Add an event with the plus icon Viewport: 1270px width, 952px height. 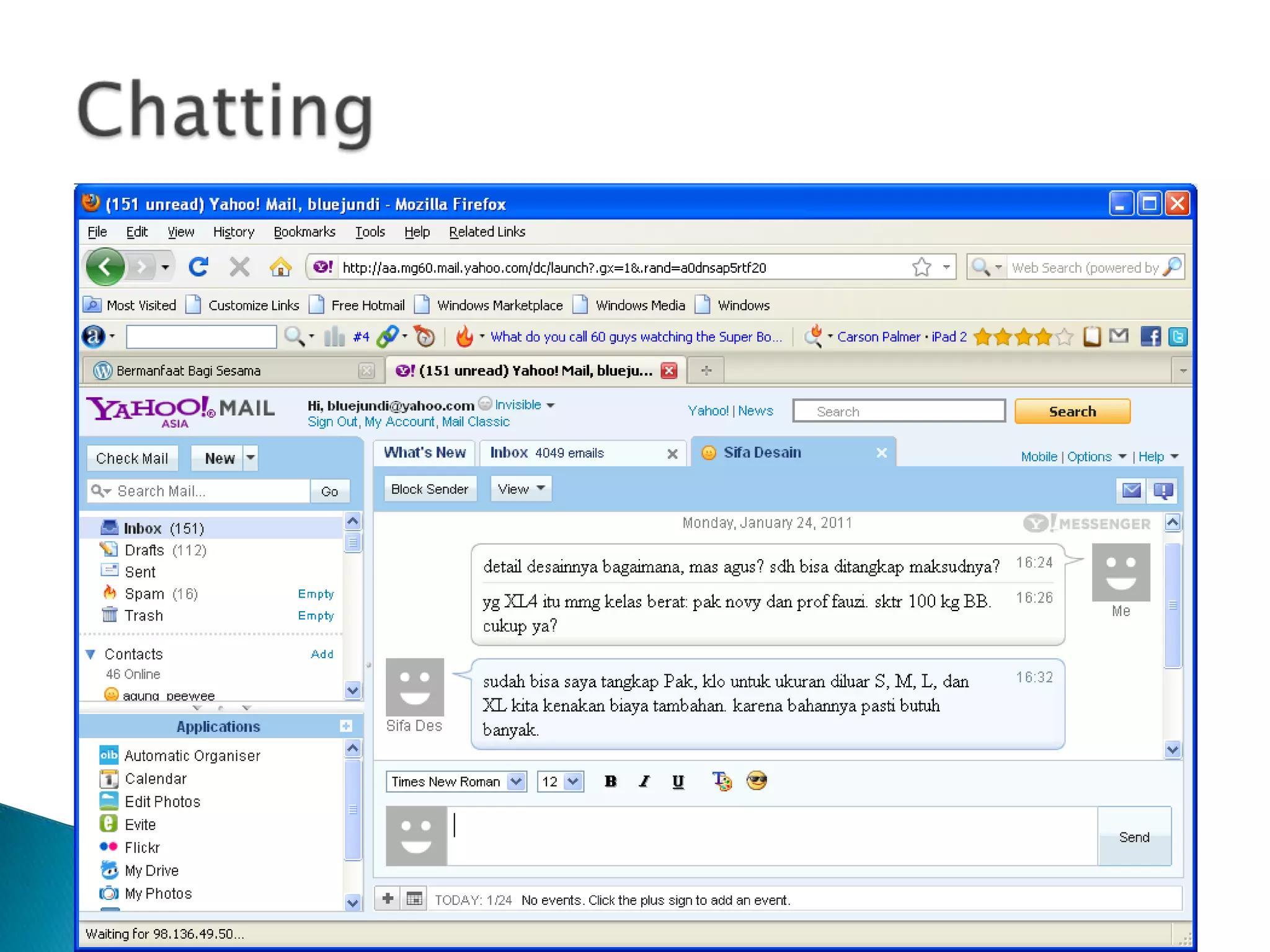[388, 899]
